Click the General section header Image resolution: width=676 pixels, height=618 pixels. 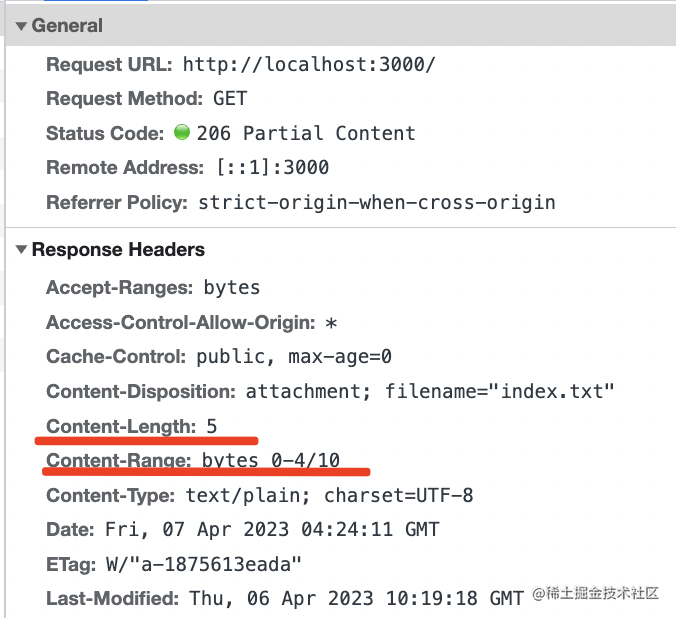pos(67,26)
